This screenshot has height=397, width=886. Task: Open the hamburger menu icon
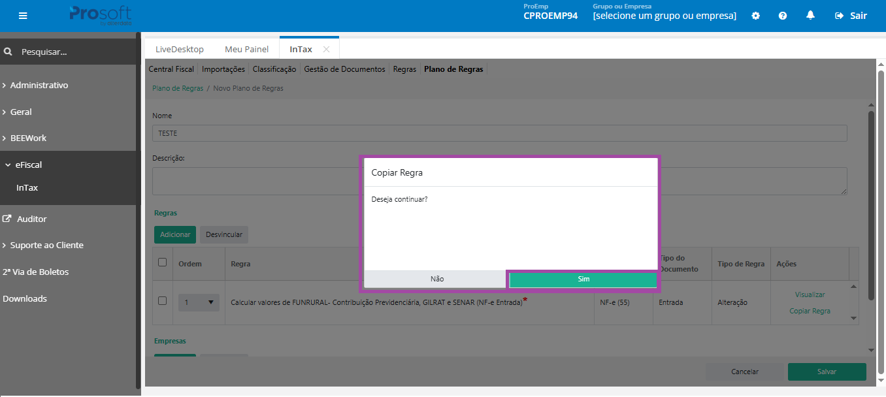tap(23, 16)
